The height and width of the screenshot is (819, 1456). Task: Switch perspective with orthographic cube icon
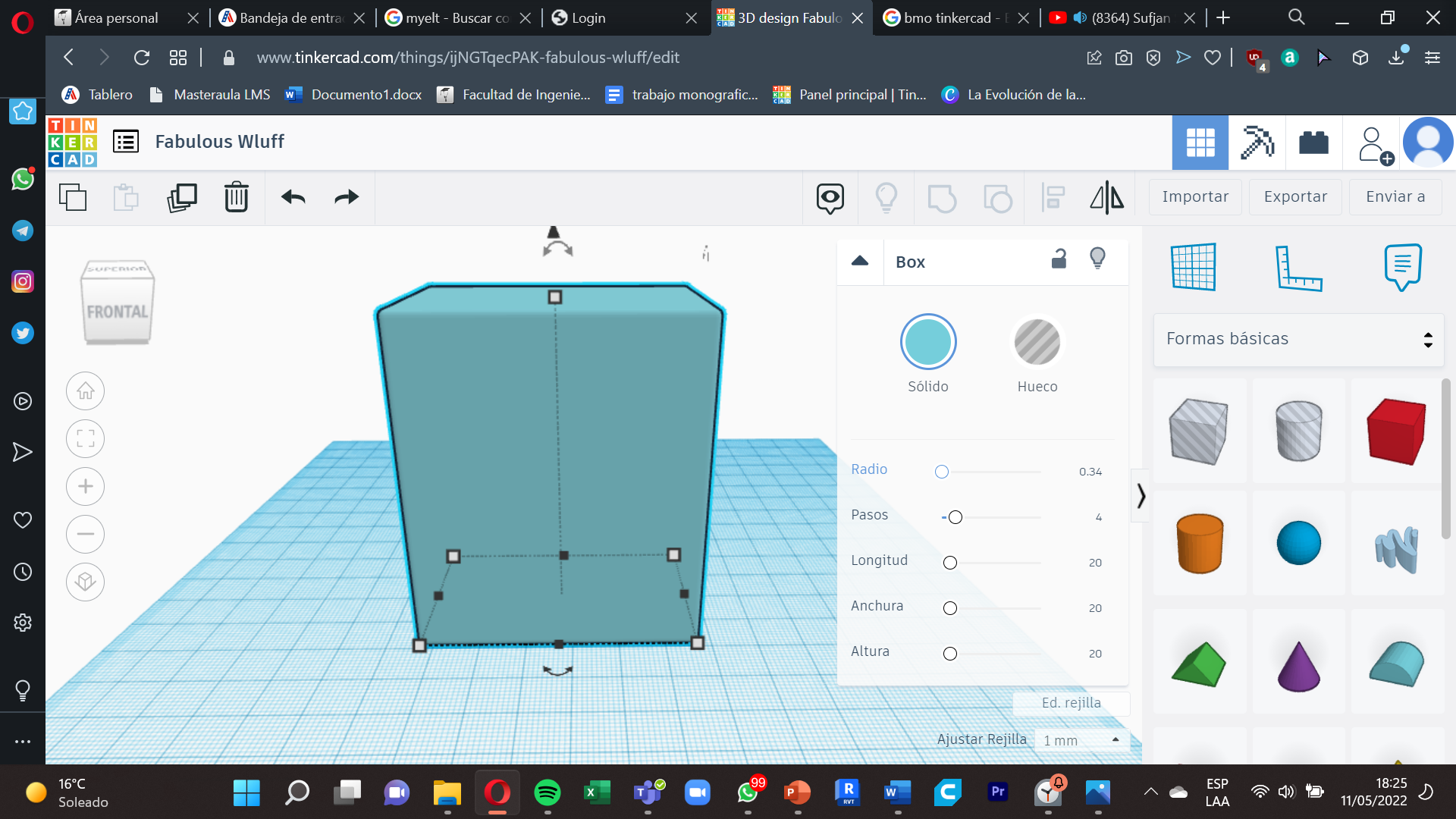[x=85, y=582]
